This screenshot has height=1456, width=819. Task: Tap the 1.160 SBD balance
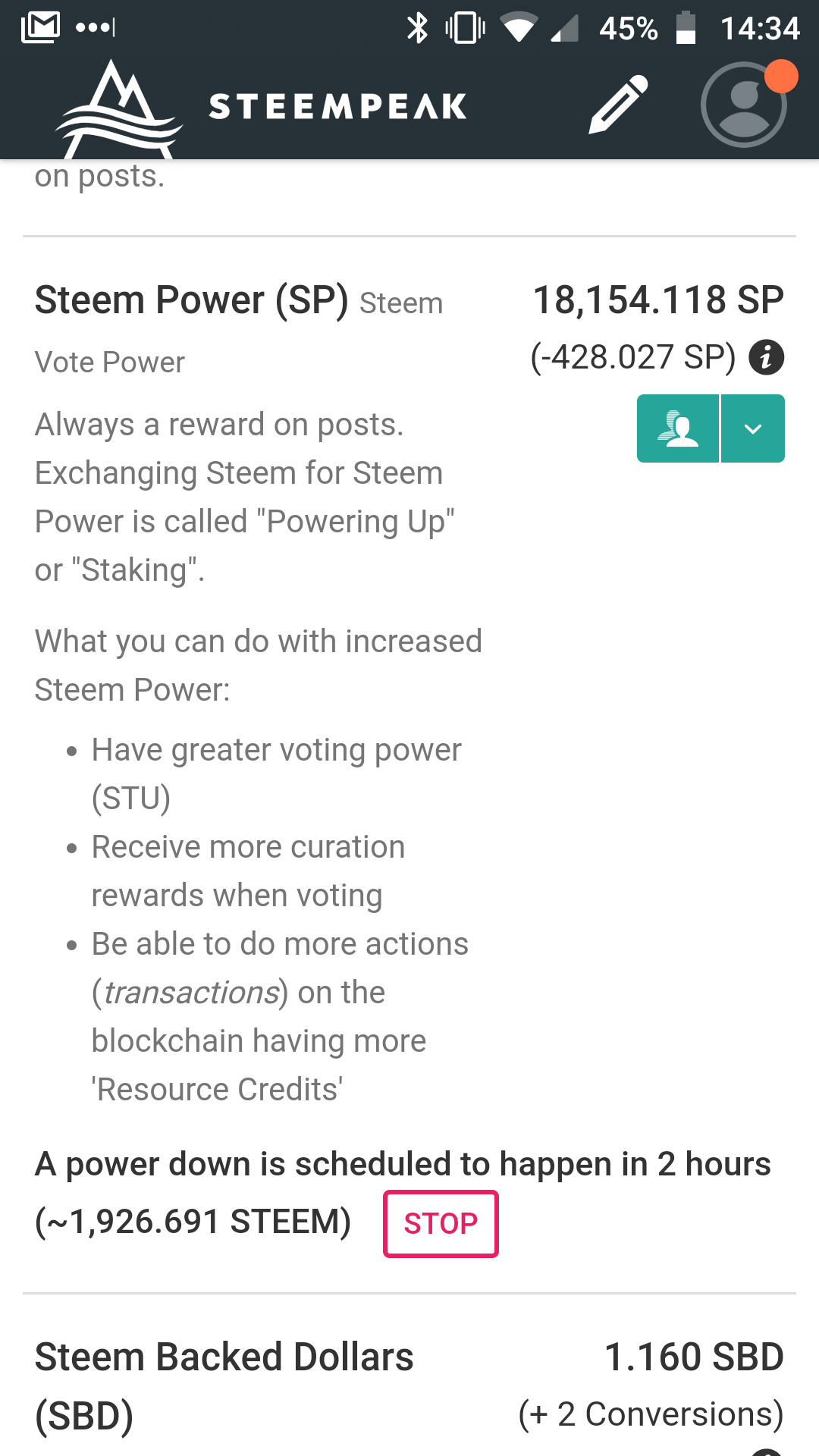[x=693, y=1357]
